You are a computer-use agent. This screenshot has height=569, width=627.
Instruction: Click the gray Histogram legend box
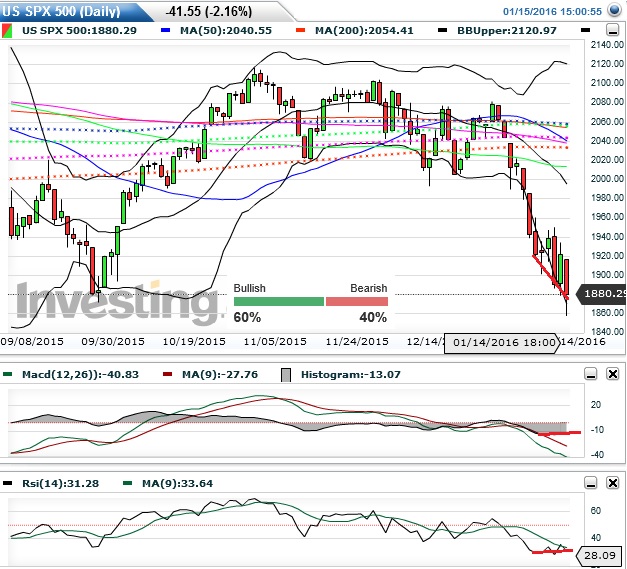click(x=284, y=375)
